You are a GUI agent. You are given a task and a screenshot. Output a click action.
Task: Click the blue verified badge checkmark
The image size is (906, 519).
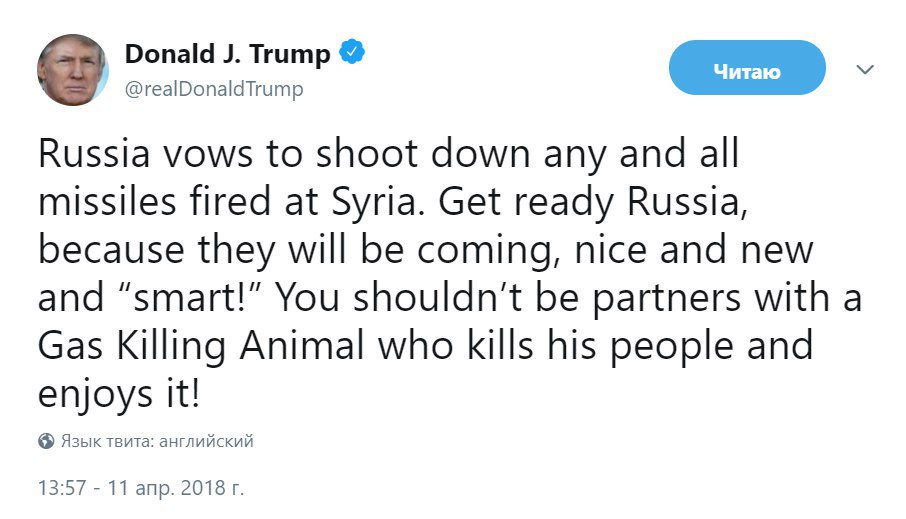click(x=352, y=52)
